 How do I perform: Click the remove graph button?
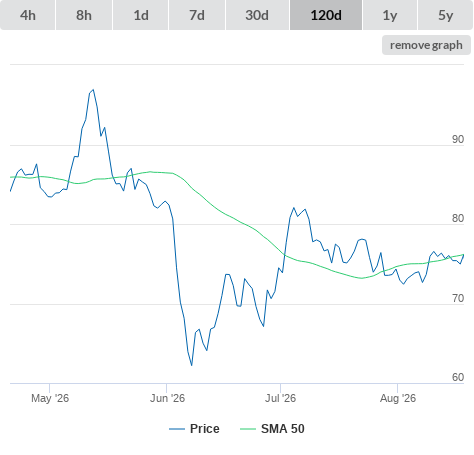click(426, 45)
